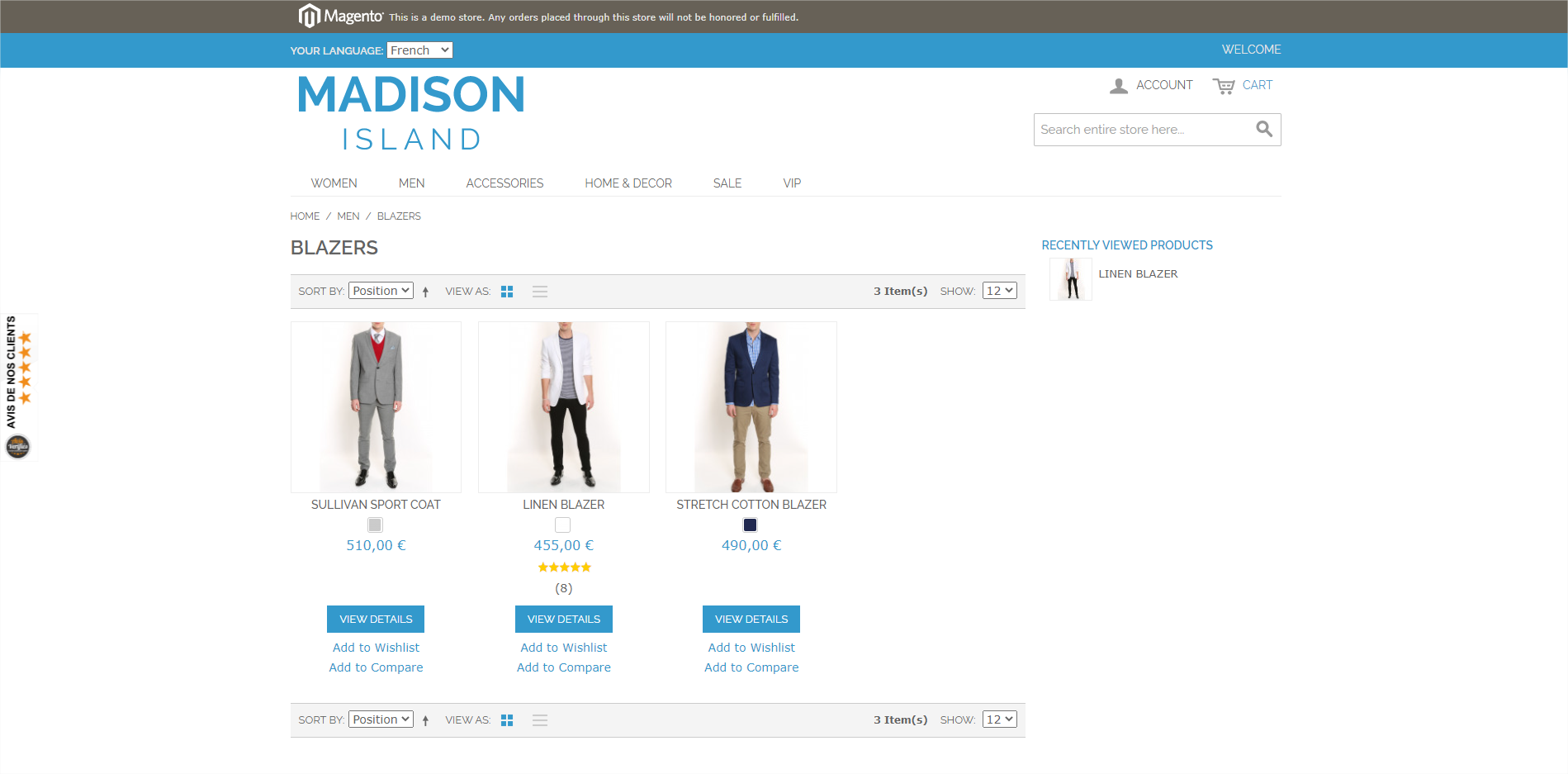This screenshot has width=1568, height=774.
Task: Add Stretch Cotton Blazer to wishlist
Action: [751, 648]
